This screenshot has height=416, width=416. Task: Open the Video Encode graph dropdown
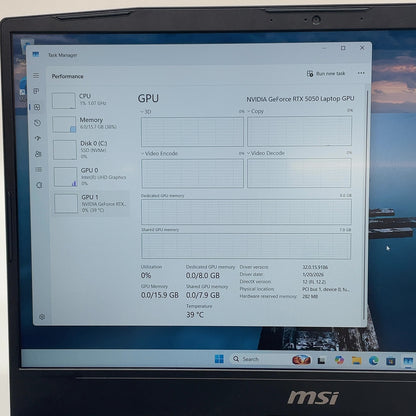point(159,153)
